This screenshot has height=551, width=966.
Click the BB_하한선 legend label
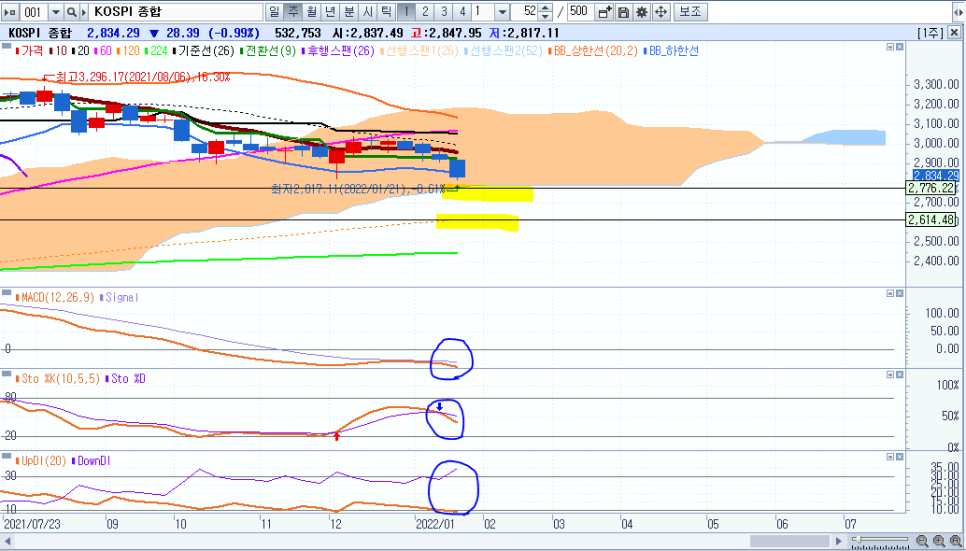(671, 51)
